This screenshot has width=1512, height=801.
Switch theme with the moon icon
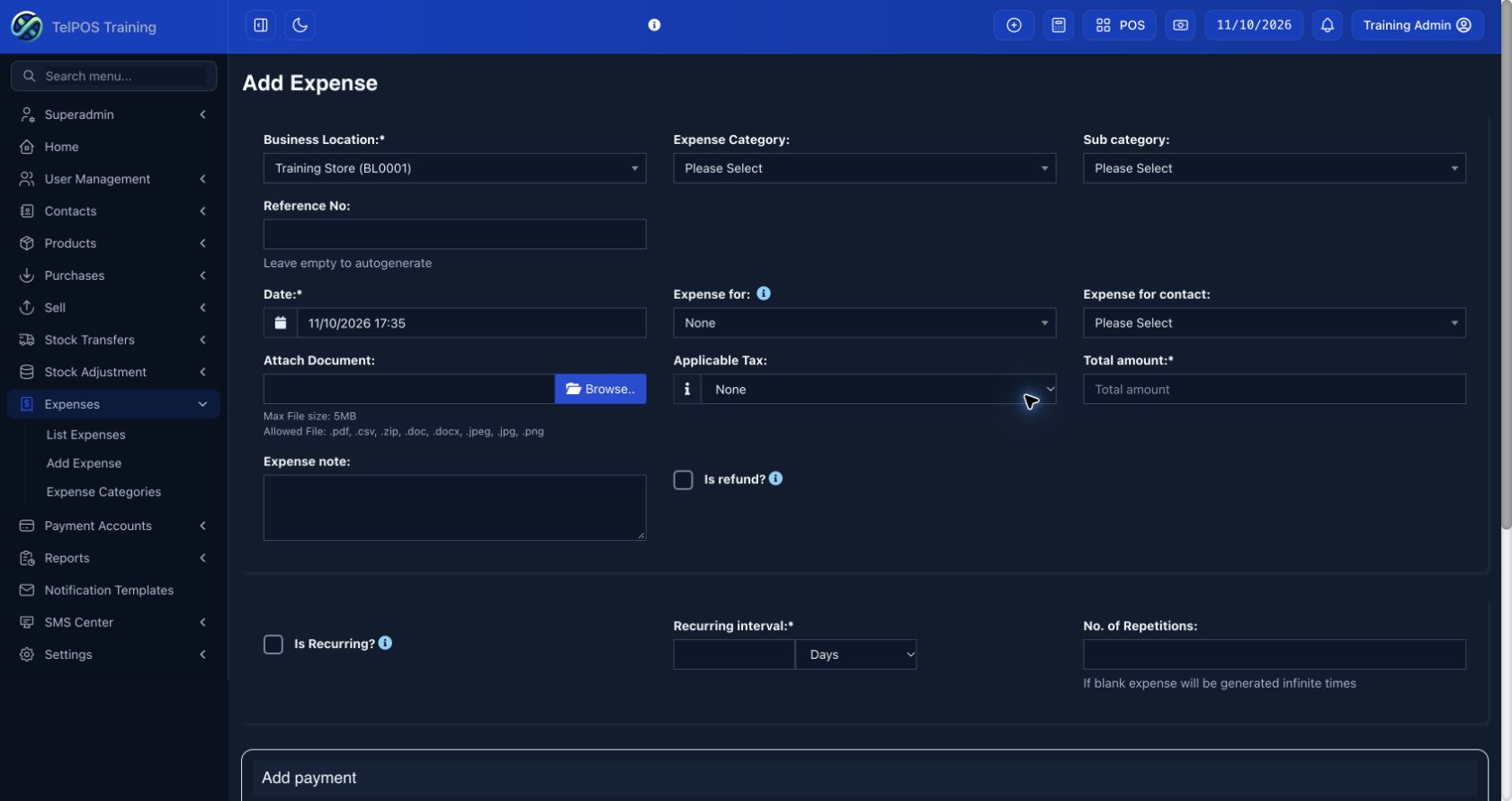pyautogui.click(x=300, y=25)
